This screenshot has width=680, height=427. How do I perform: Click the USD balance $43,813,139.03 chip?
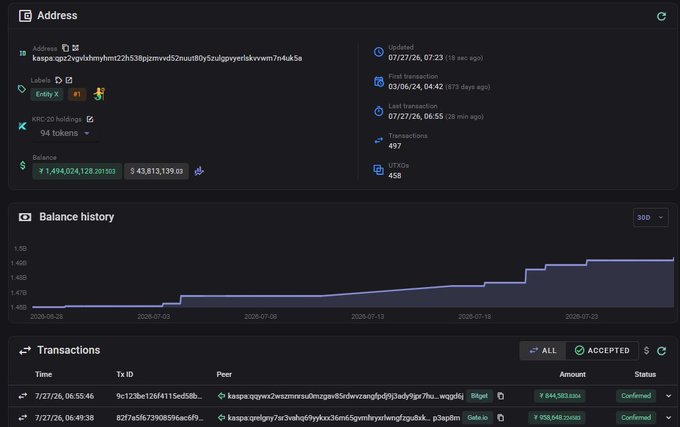point(157,171)
